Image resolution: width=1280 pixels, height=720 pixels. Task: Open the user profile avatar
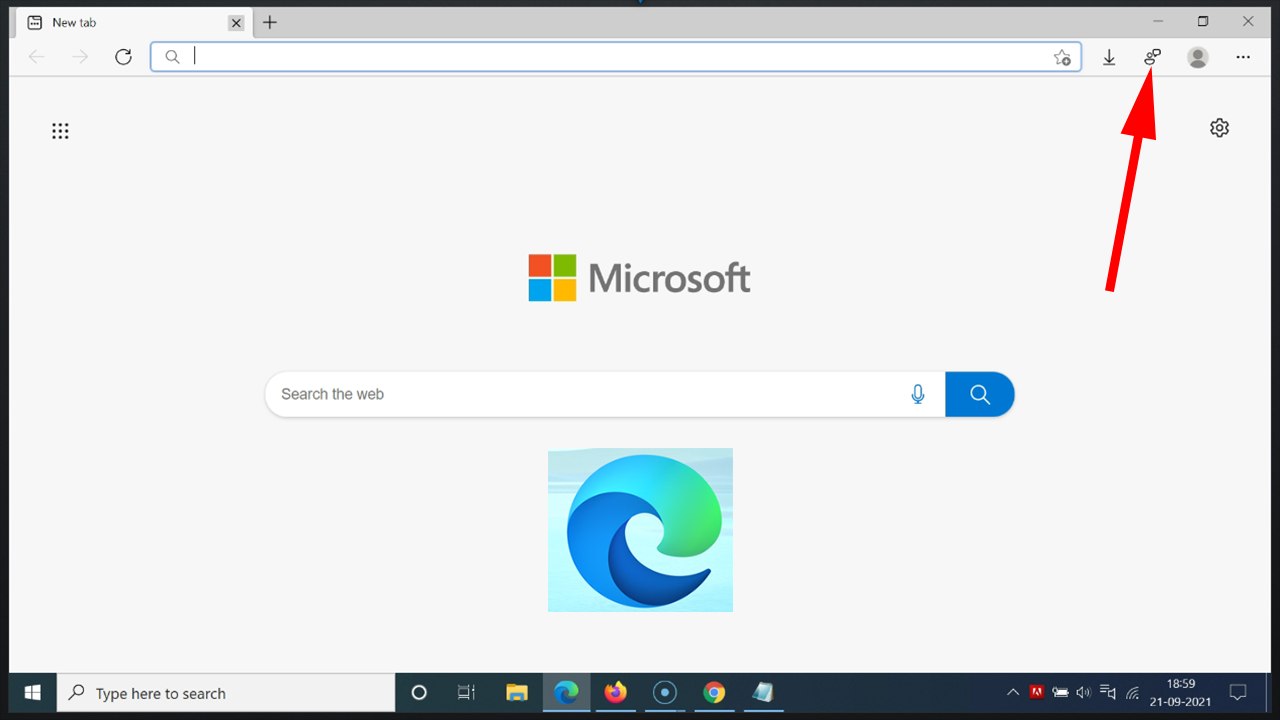(1198, 57)
